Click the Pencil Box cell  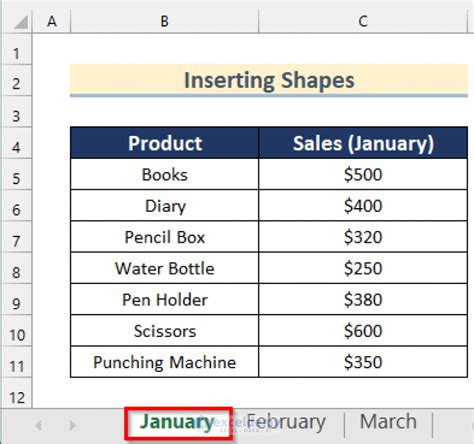coord(165,237)
